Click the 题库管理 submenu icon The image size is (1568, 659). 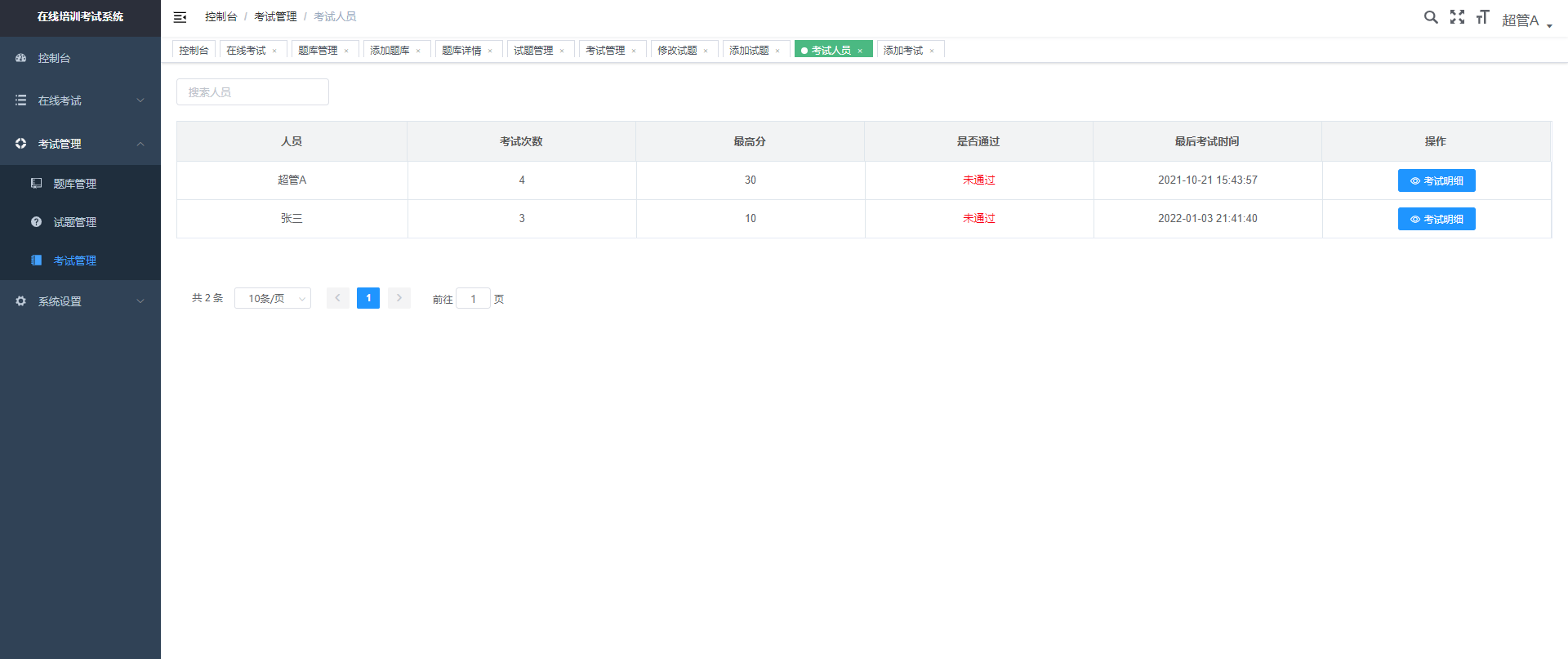click(x=37, y=184)
